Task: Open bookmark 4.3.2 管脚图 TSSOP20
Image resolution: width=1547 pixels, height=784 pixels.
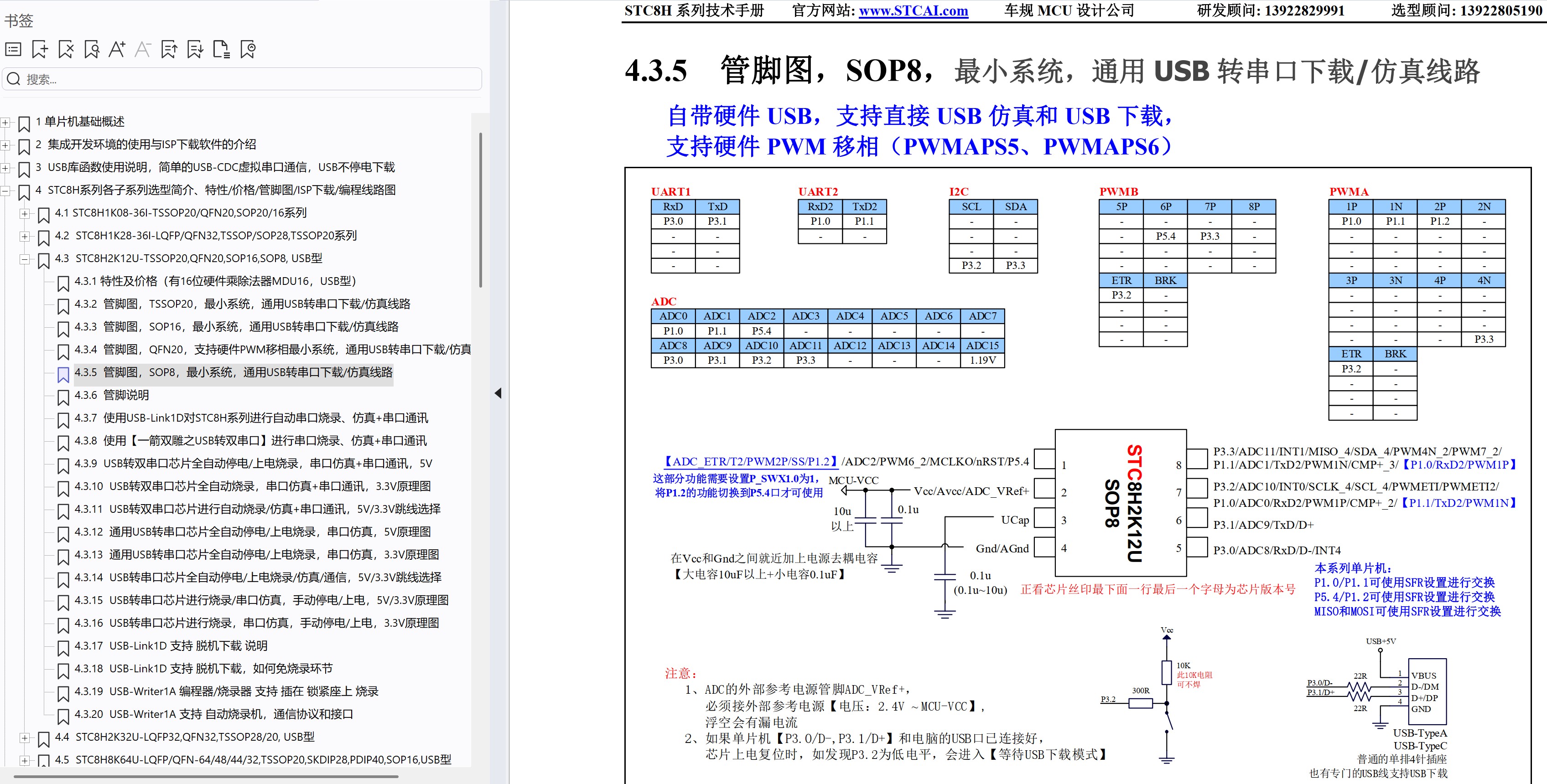Action: pos(242,304)
